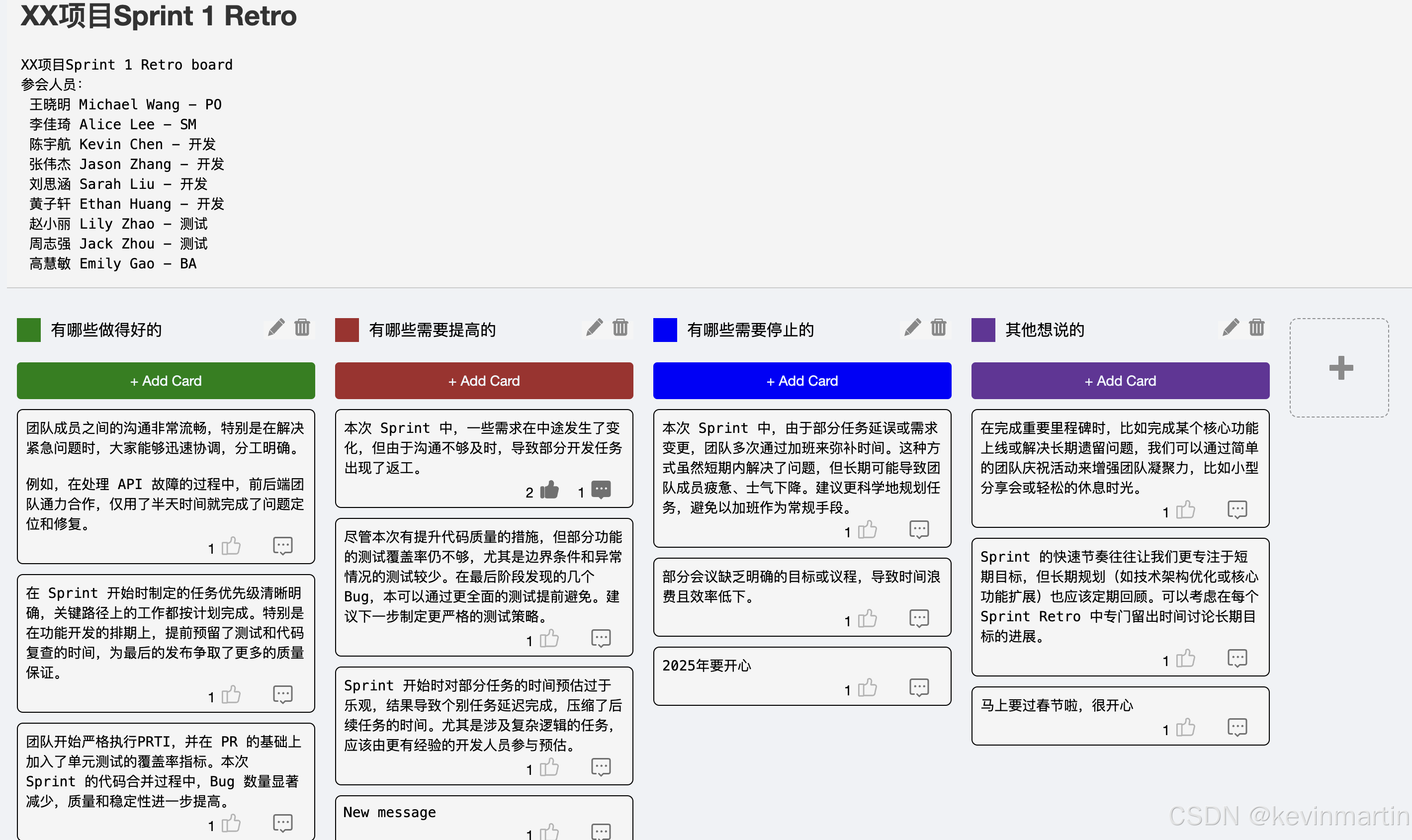Open the 2025年要开心 card text

pos(706,666)
